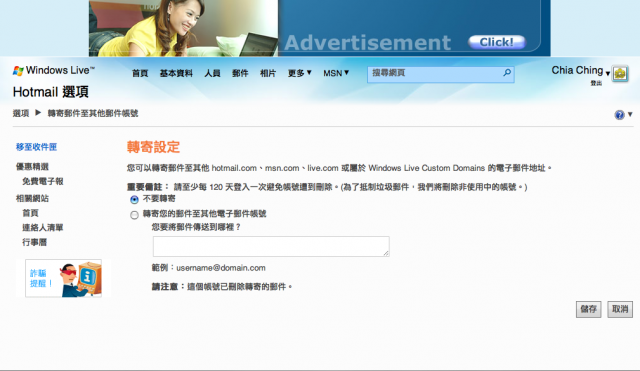Image resolution: width=640 pixels, height=371 pixels.
Task: Expand the arrow beside the help icon
Action: click(x=630, y=115)
